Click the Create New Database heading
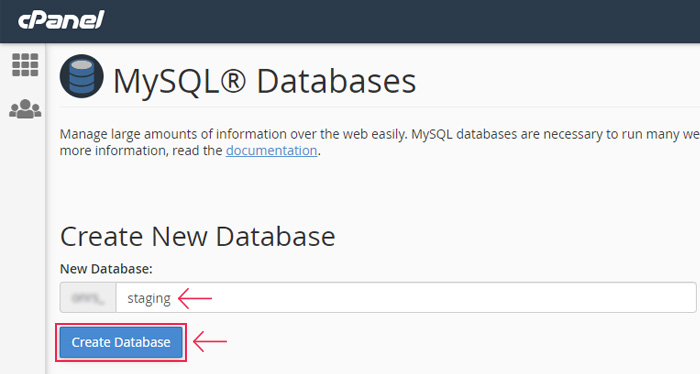This screenshot has width=700, height=374. 198,236
